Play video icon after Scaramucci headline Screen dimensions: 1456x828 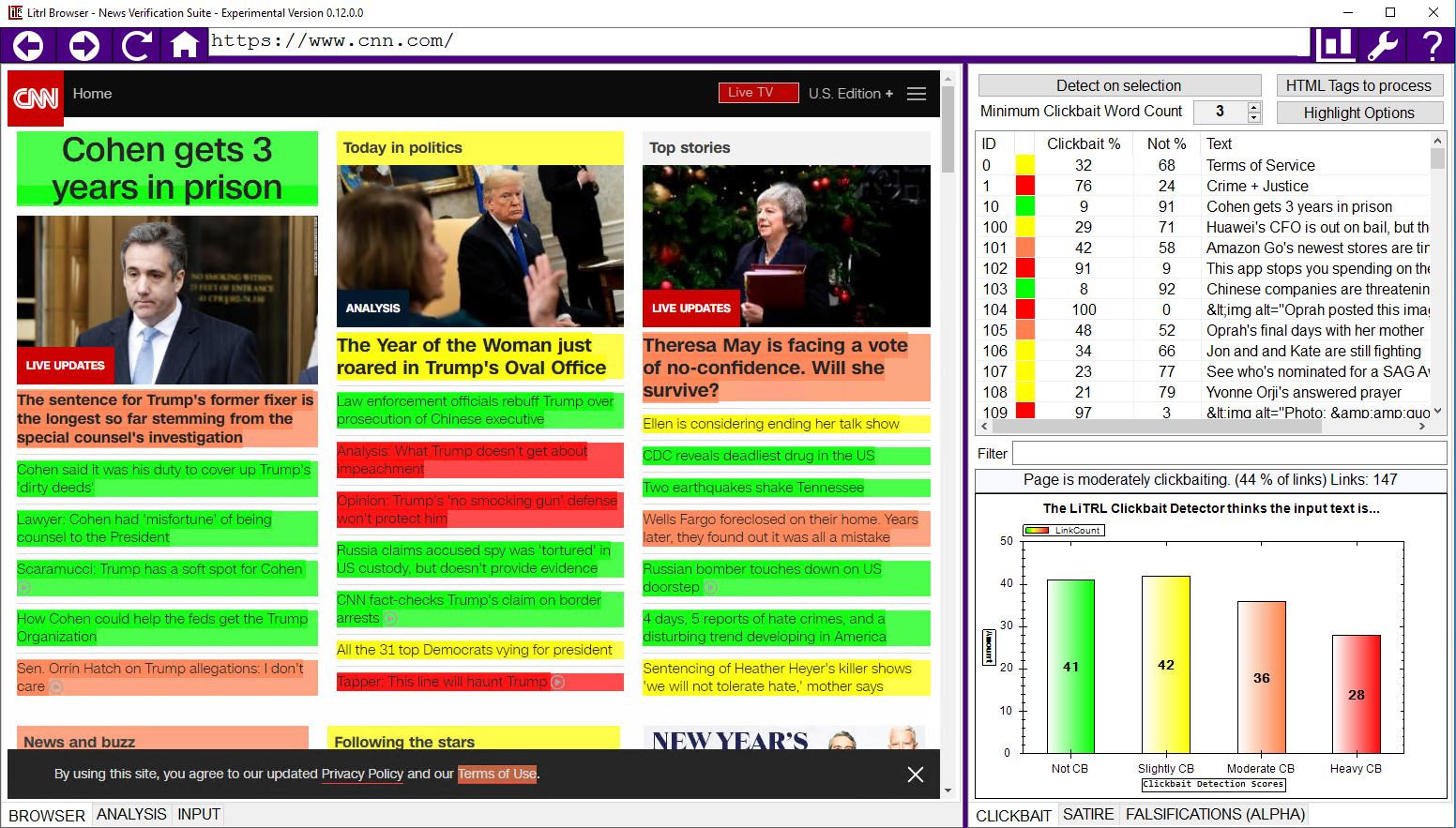[24, 587]
